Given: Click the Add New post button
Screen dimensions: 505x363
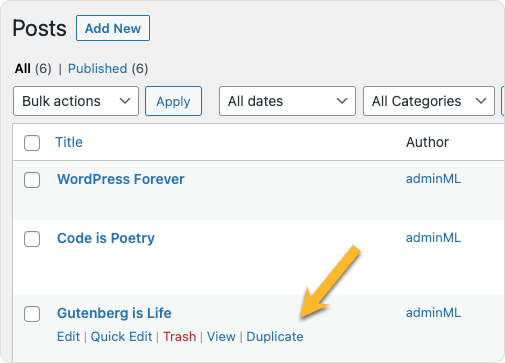Looking at the screenshot, I should (x=113, y=28).
